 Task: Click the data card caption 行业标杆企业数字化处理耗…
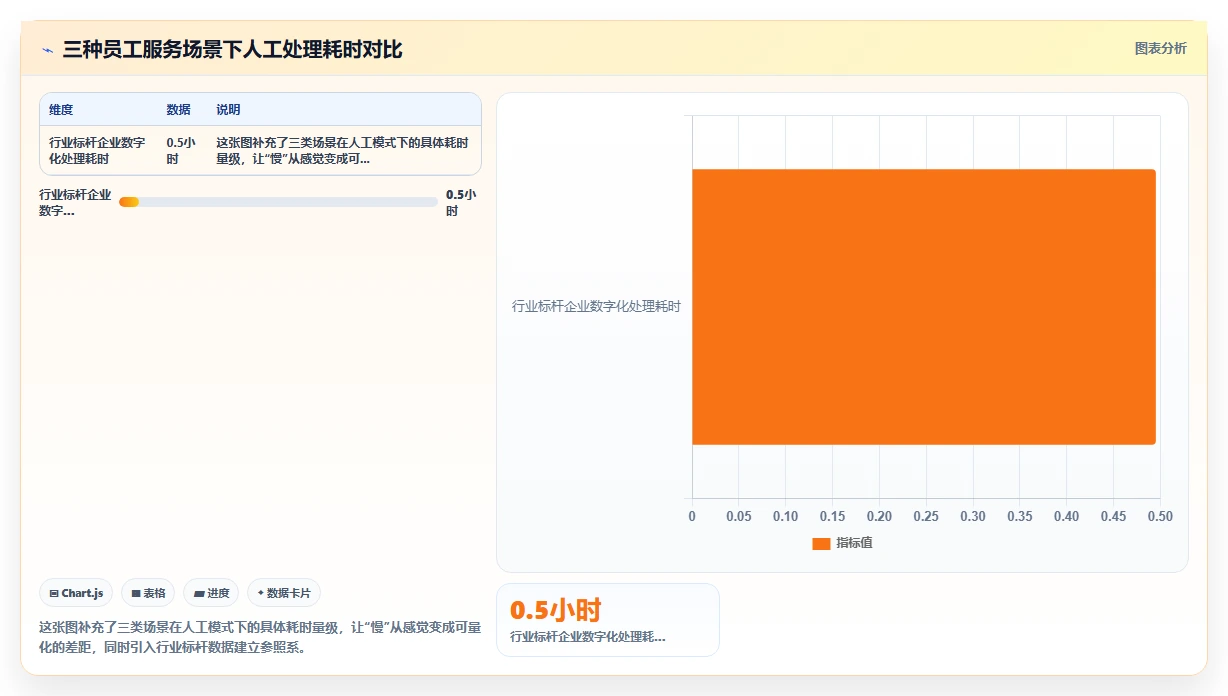point(588,637)
